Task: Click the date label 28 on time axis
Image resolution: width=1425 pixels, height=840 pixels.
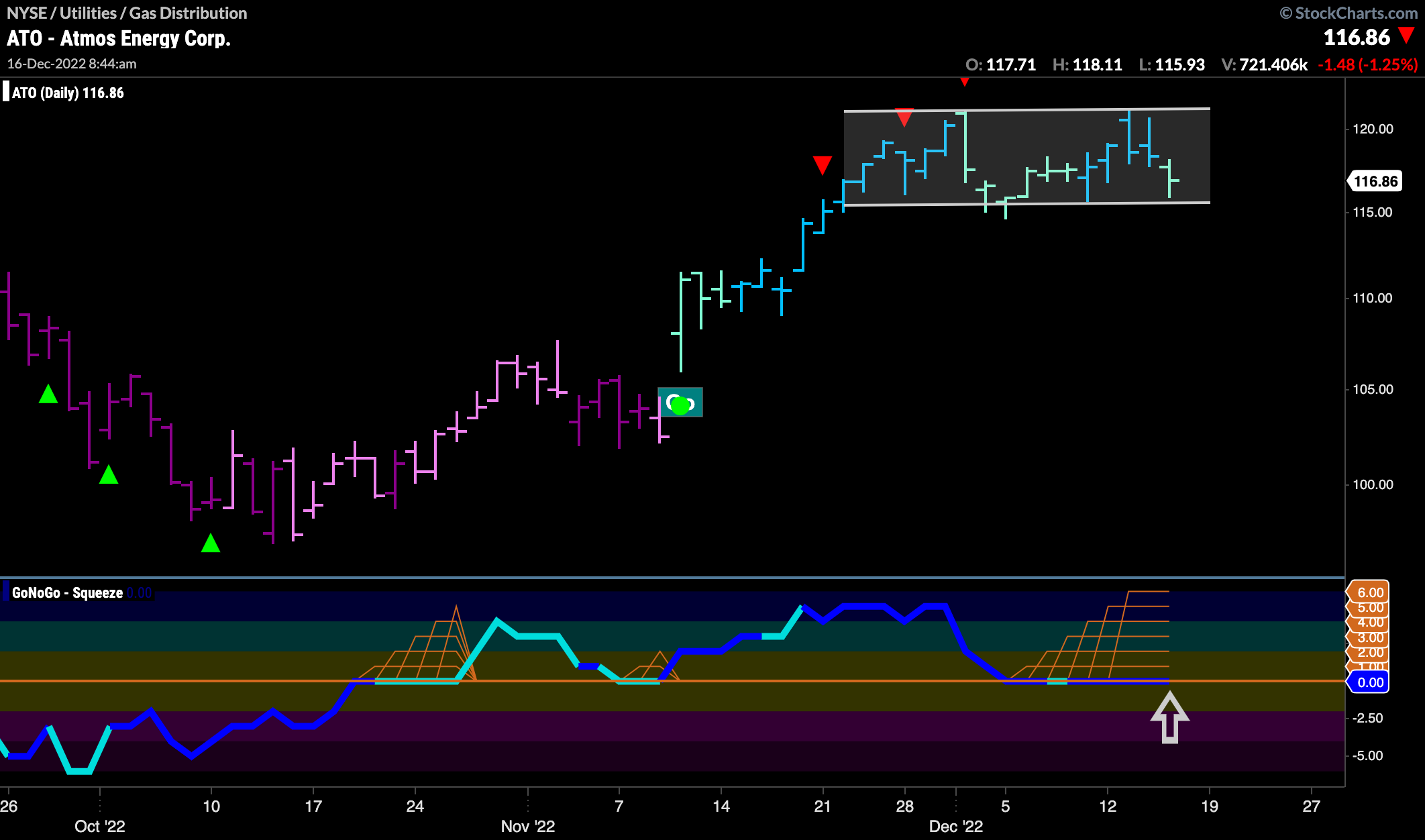Action: click(905, 806)
